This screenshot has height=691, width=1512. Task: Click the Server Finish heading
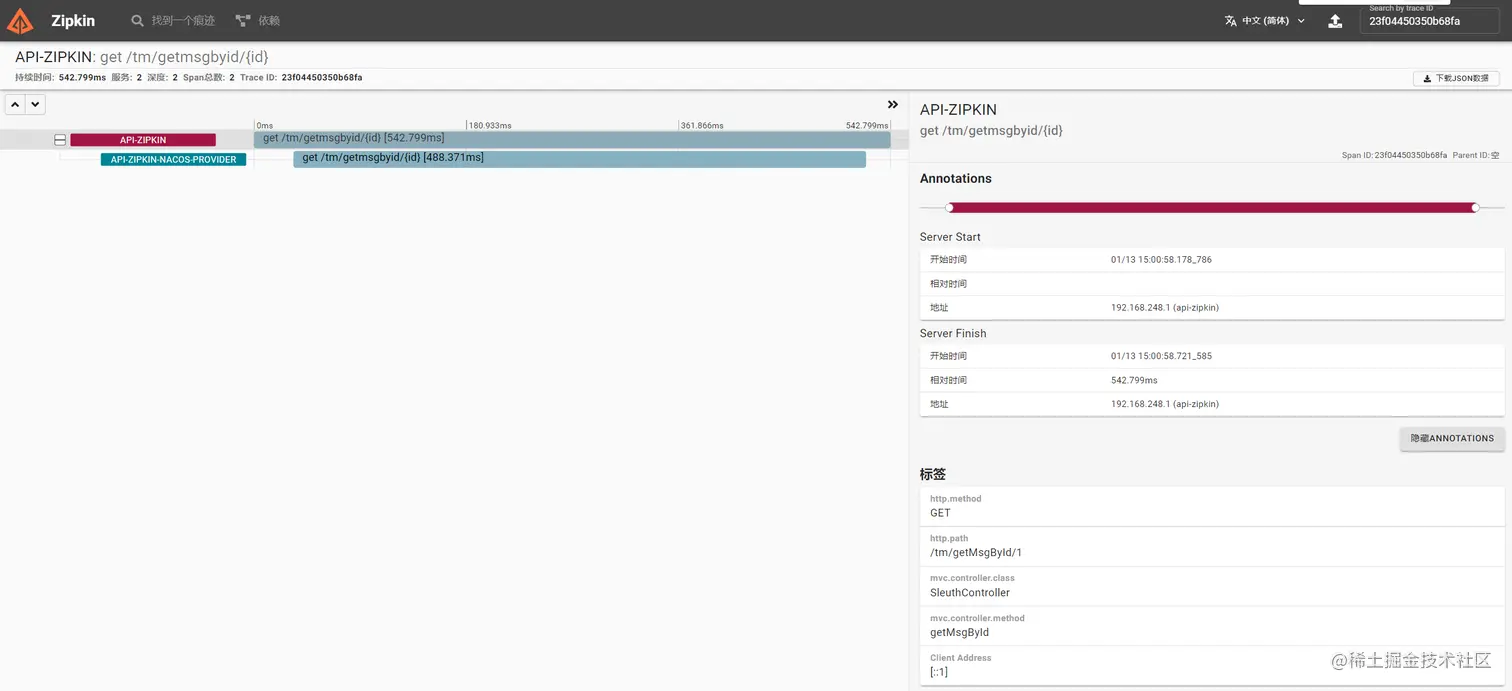[953, 333]
